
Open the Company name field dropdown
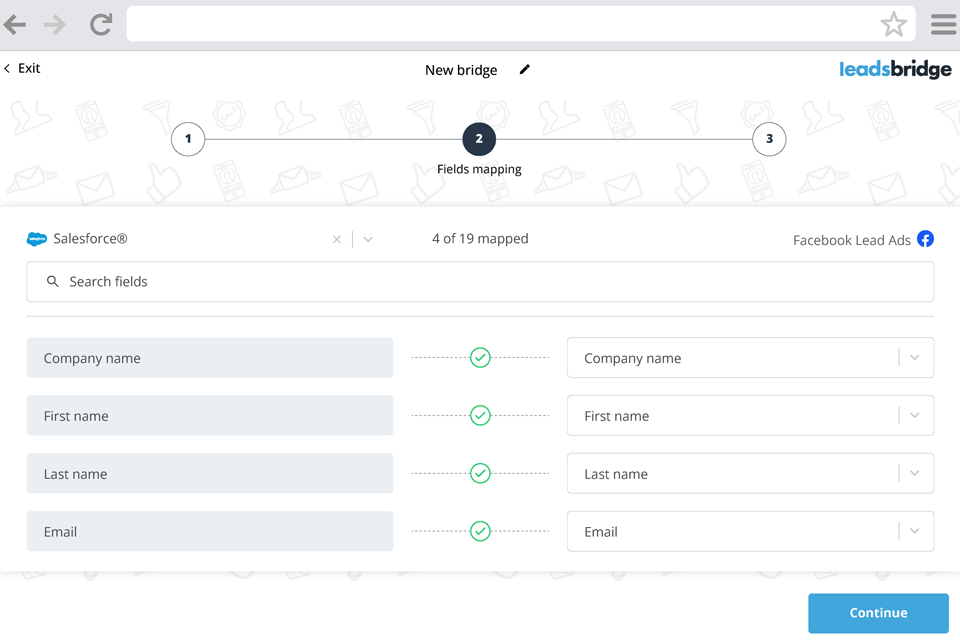click(x=915, y=358)
